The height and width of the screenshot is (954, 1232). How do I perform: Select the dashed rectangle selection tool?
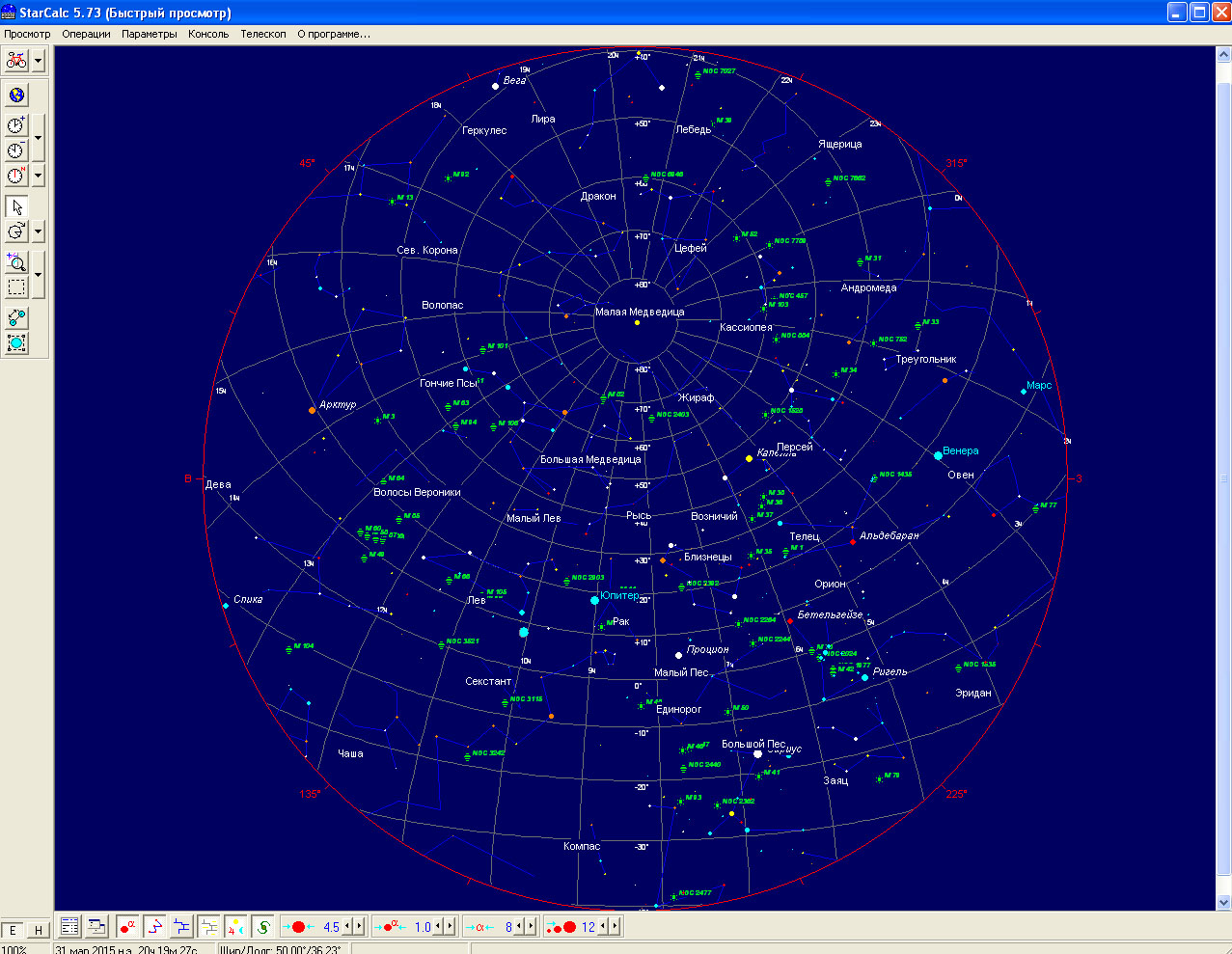pos(16,287)
